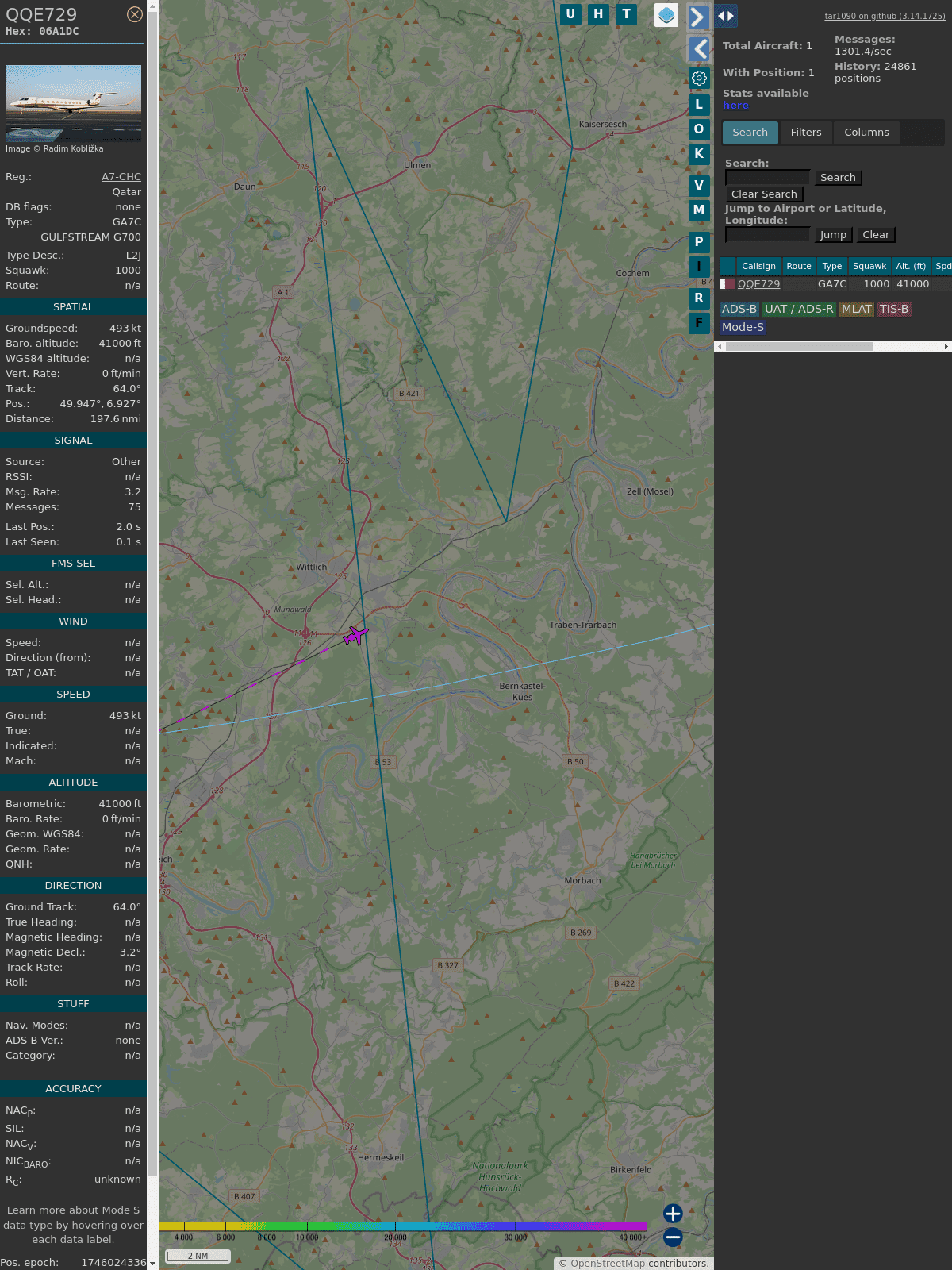Toggle the O map button
This screenshot has width=952, height=1270.
coord(699,129)
